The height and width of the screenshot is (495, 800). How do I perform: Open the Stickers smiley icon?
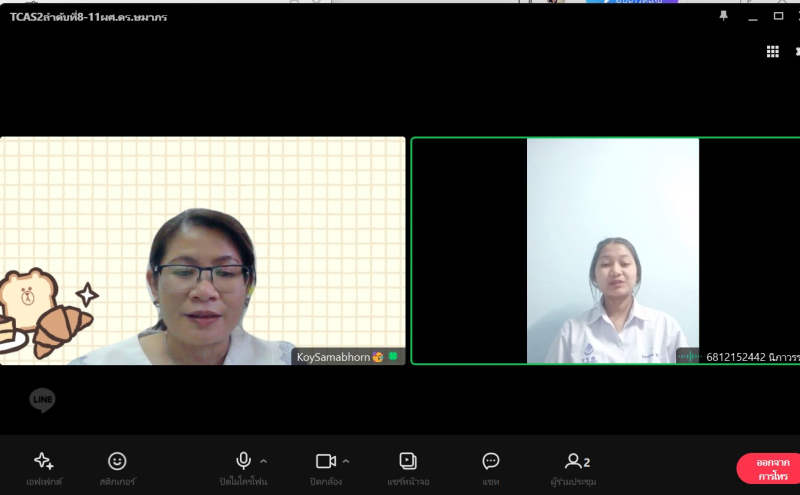coord(117,461)
